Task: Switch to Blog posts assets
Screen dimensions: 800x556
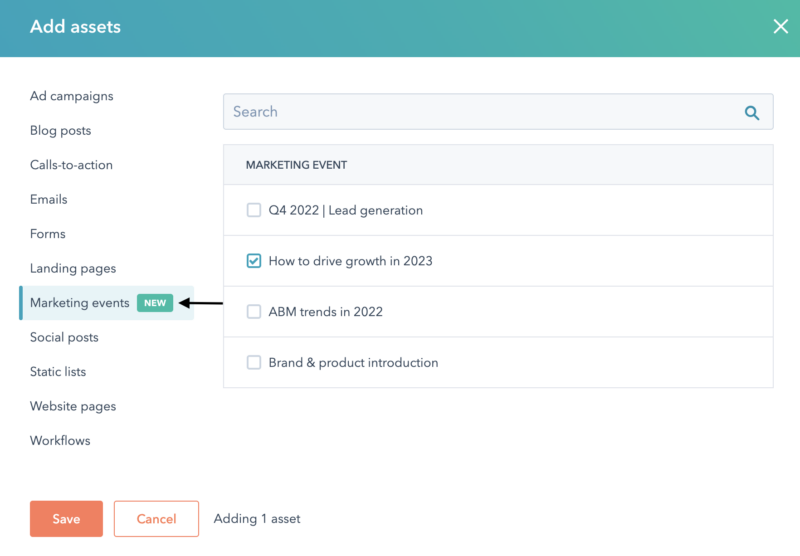Action: pos(60,131)
